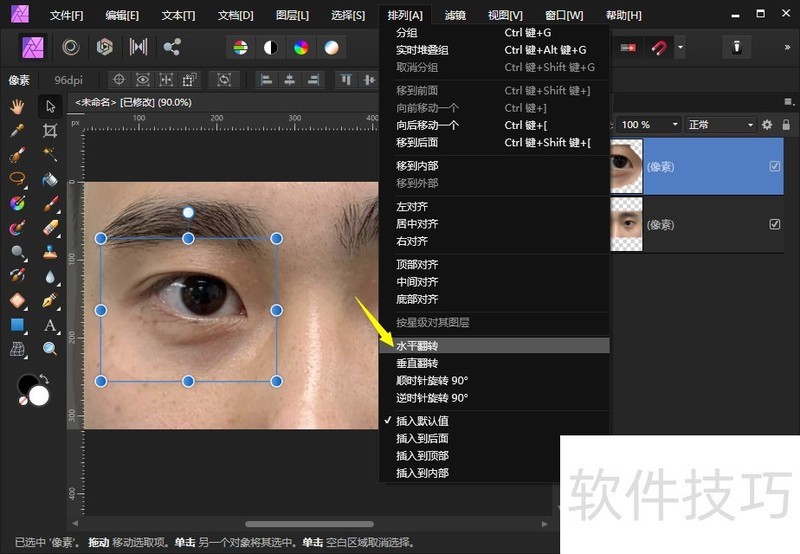This screenshot has height=554, width=800.
Task: Choose 分组 menu entry
Action: (494, 33)
